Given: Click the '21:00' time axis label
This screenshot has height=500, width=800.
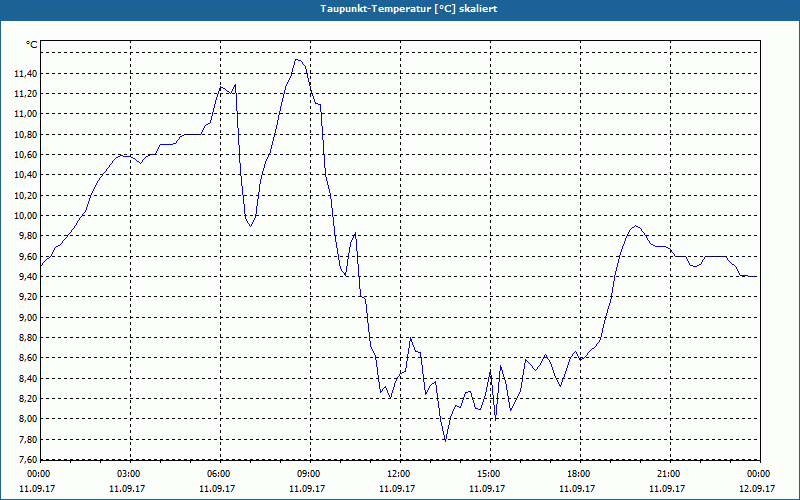Looking at the screenshot, I should pyautogui.click(x=668, y=474).
